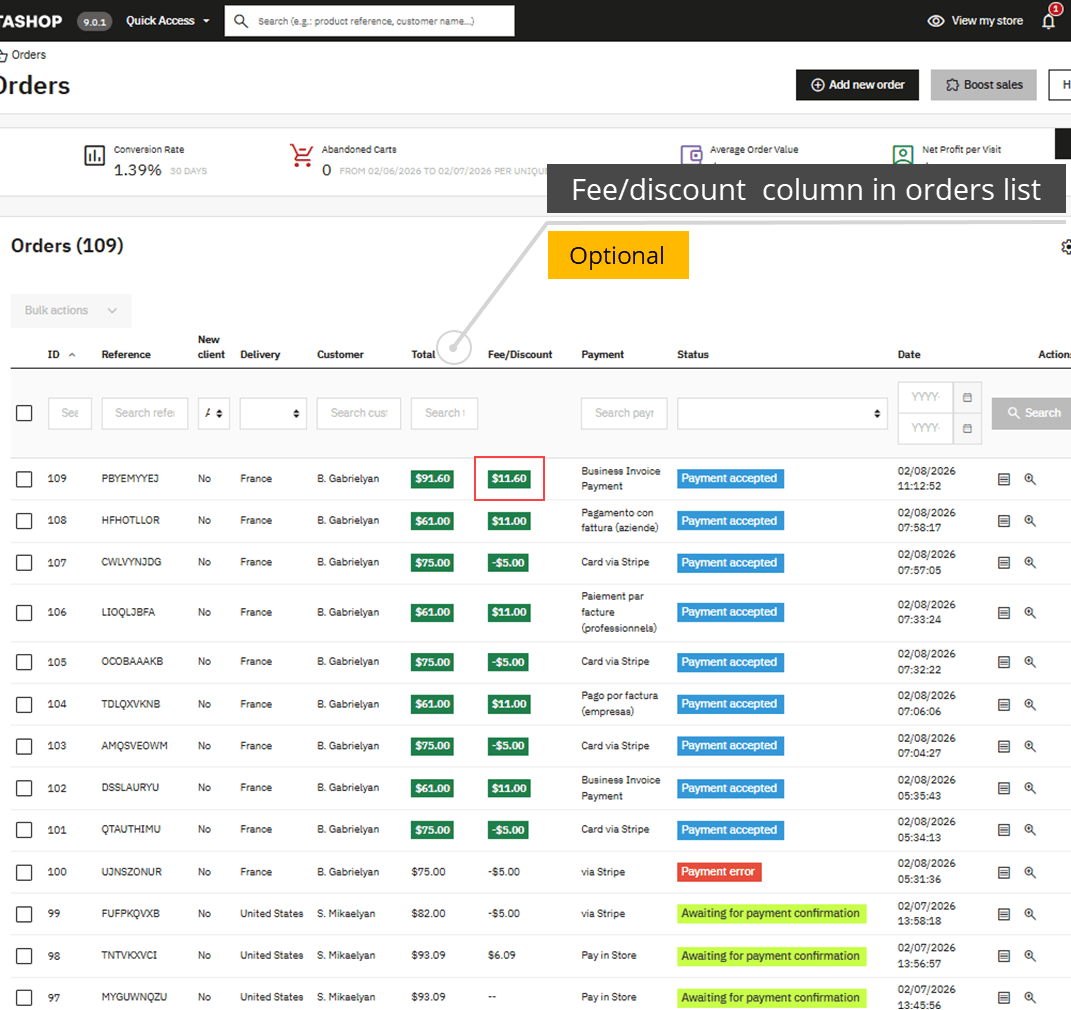View details magnifier for order 109
Screen dimensions: 1071x1010
point(1029,479)
